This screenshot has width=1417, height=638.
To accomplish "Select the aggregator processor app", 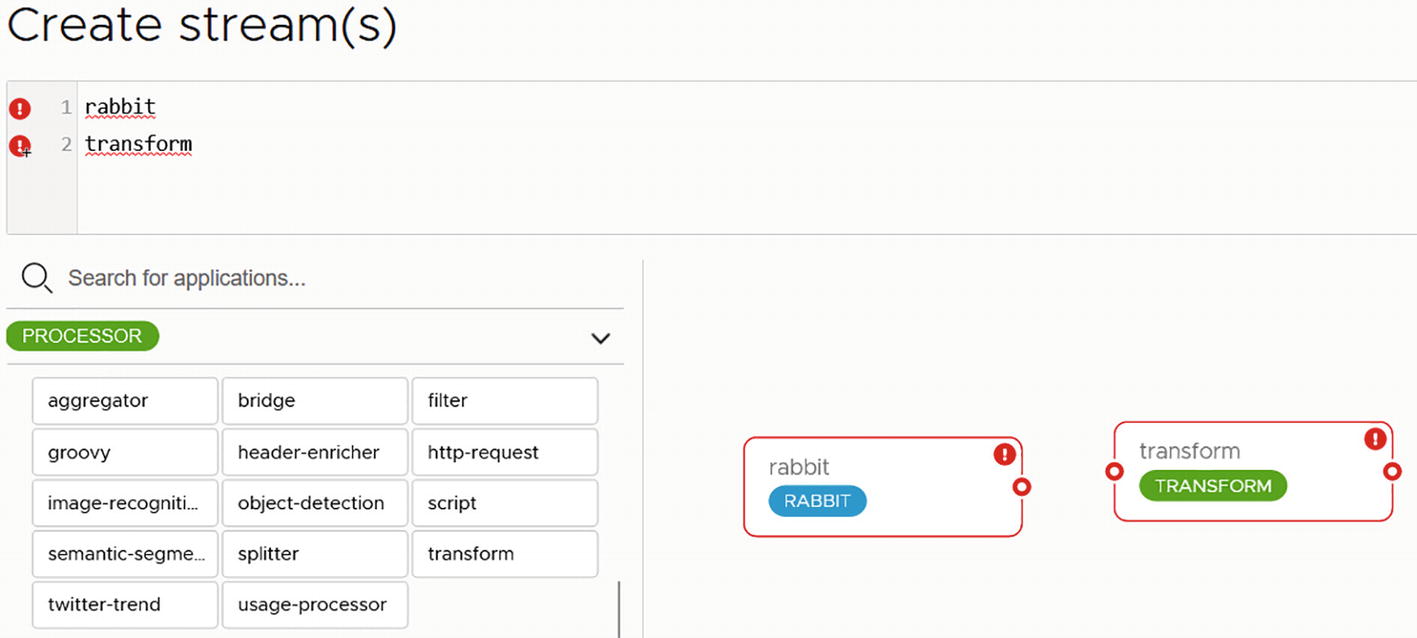I will [x=125, y=401].
